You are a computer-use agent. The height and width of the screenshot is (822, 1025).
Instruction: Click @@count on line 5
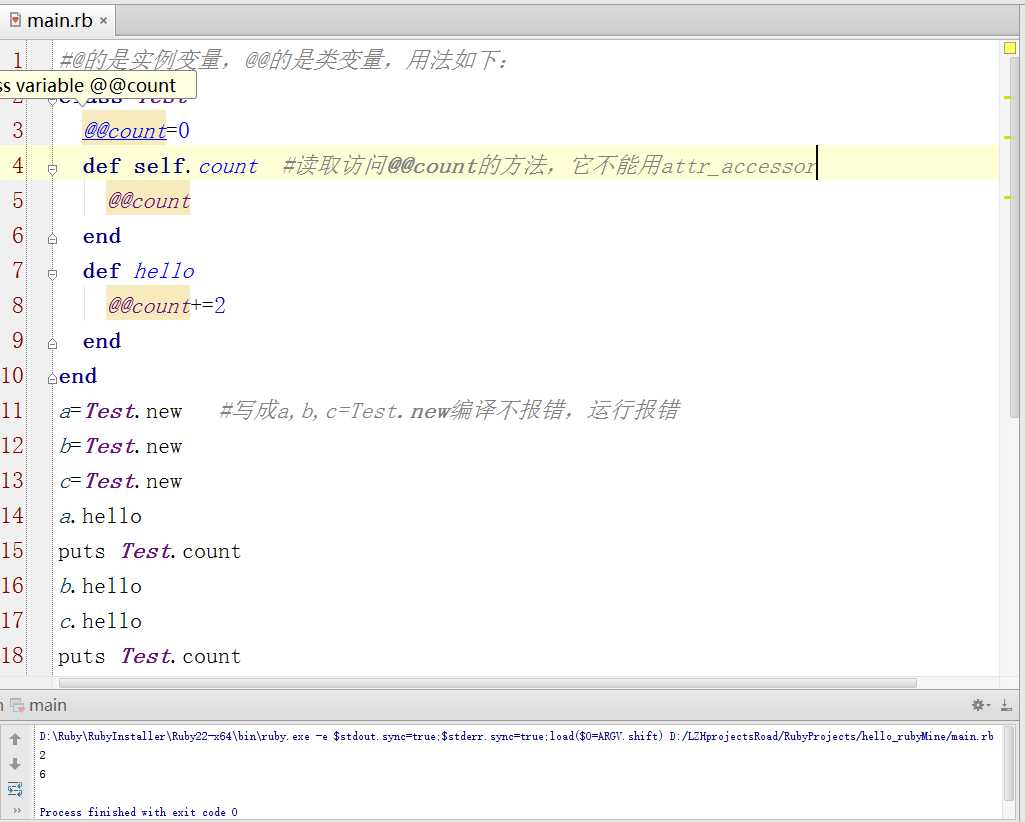(x=149, y=201)
